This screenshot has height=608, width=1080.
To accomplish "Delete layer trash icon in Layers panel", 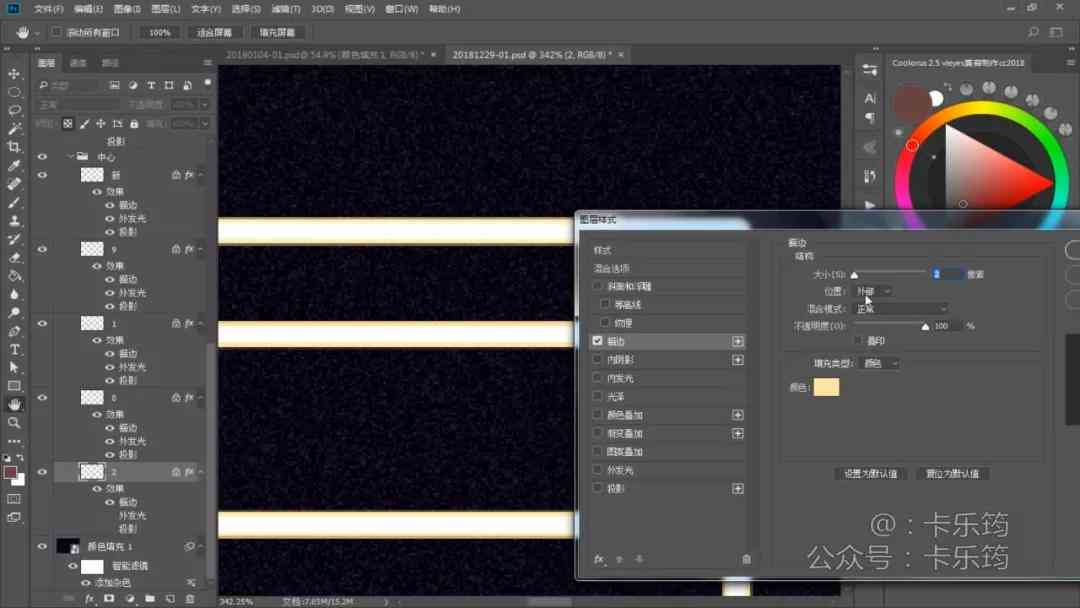I will pyautogui.click(x=190, y=599).
